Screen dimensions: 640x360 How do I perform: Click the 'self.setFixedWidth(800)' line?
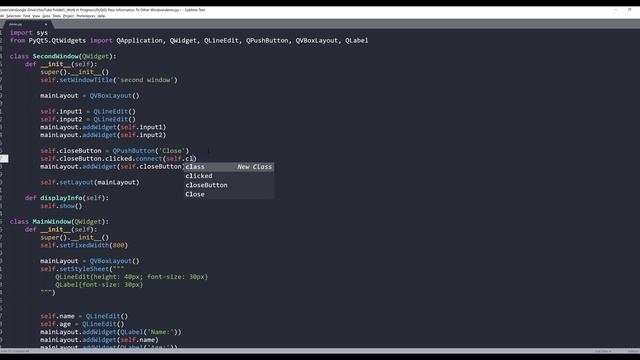point(84,245)
